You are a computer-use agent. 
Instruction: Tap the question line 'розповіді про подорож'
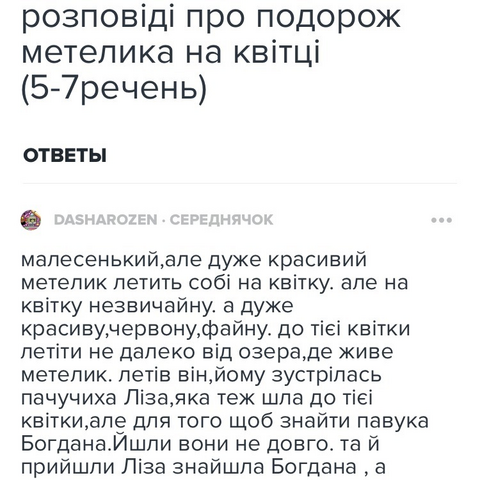211,17
